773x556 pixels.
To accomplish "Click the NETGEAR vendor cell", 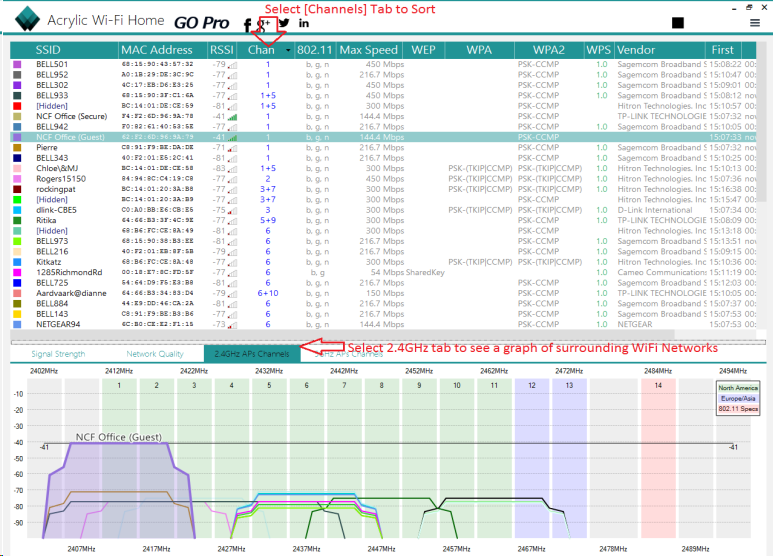I will point(635,324).
